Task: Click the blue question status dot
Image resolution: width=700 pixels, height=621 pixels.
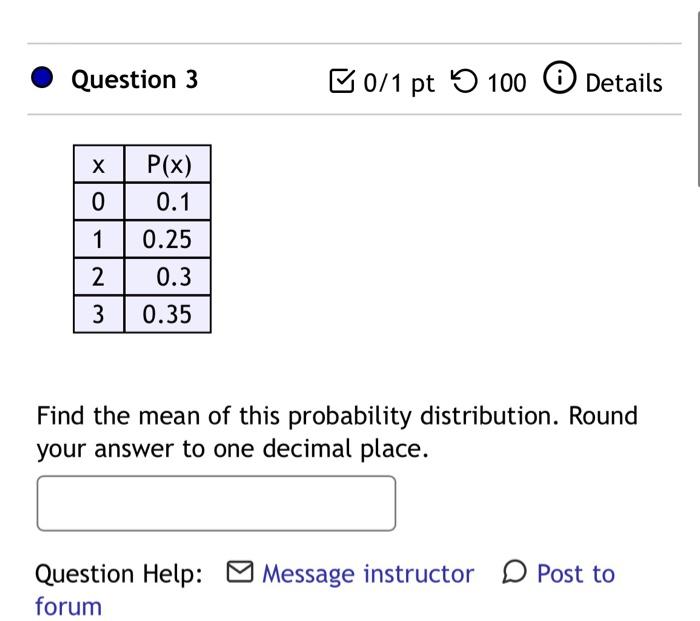Action: [42, 77]
